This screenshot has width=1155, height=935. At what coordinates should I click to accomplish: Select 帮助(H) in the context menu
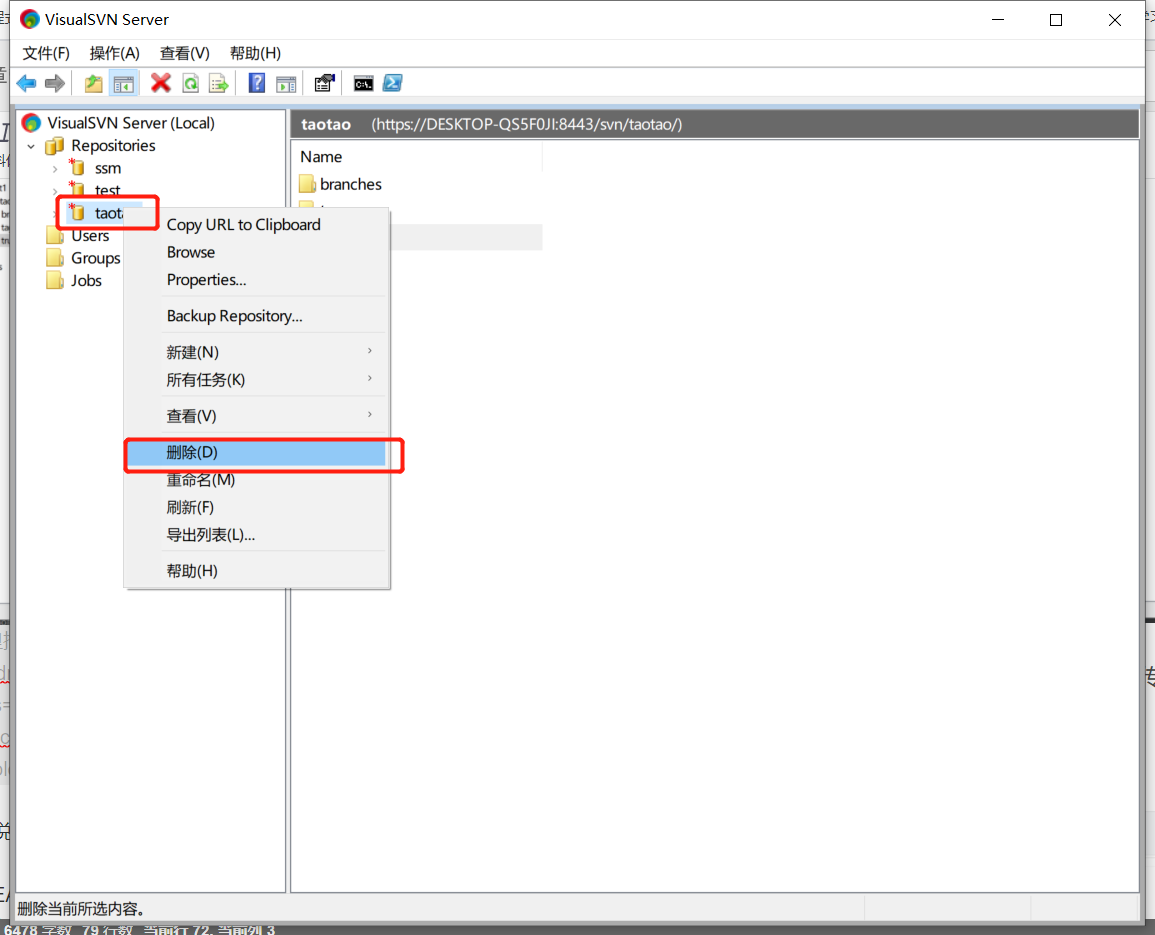256,571
